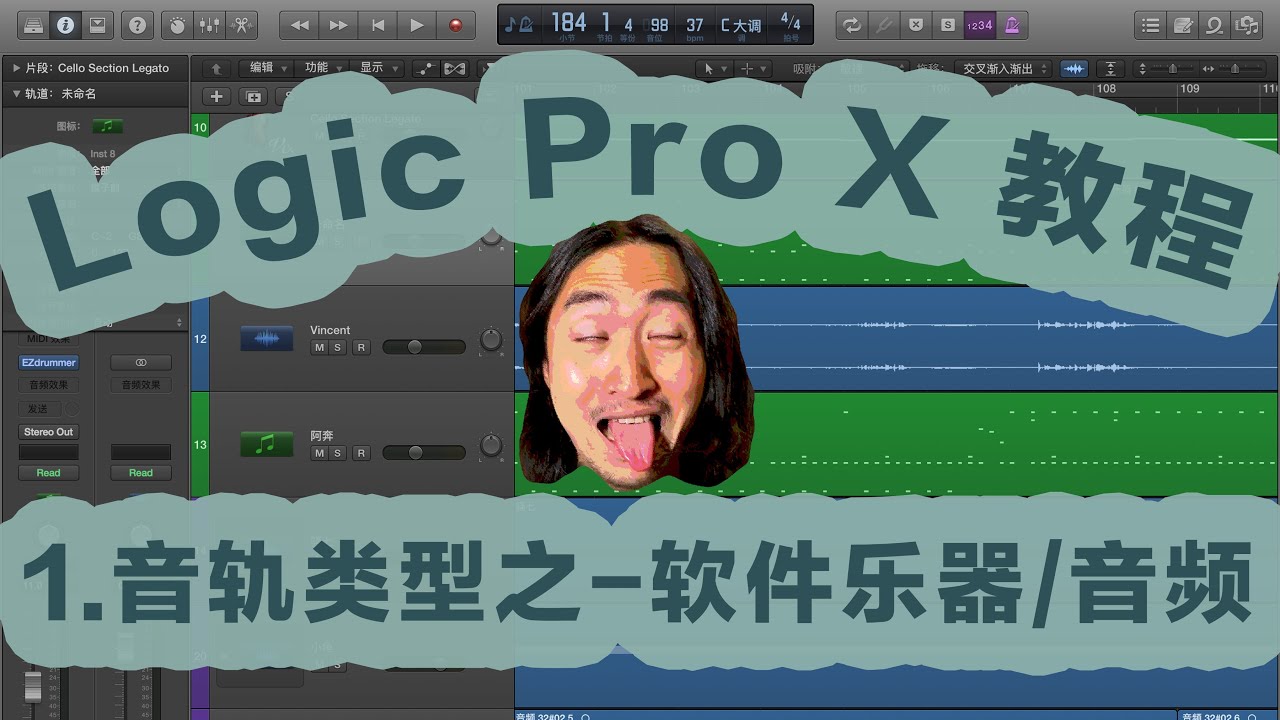This screenshot has height=720, width=1280.
Task: Open the 功能 menu
Action: [322, 68]
